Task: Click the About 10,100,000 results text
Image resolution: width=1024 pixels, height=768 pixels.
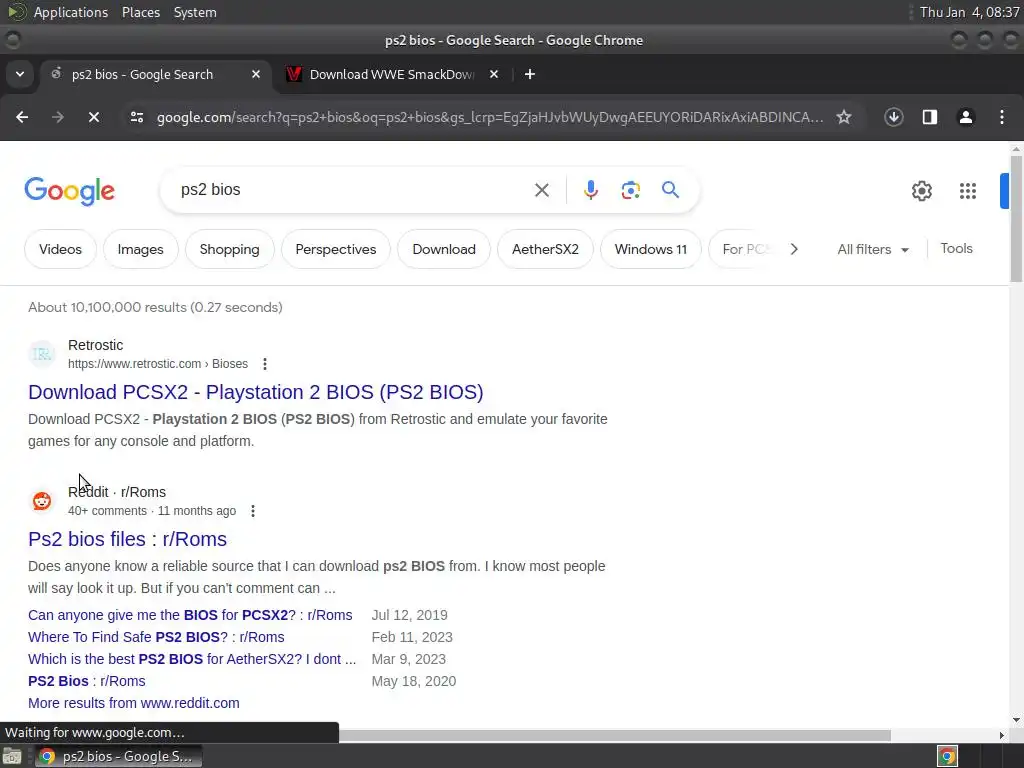Action: pyautogui.click(x=155, y=307)
